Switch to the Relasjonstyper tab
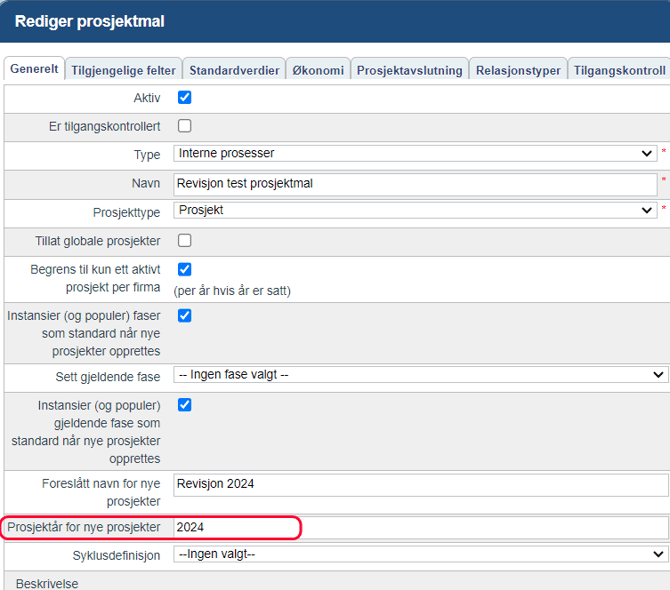This screenshot has height=590, width=670. (518, 70)
